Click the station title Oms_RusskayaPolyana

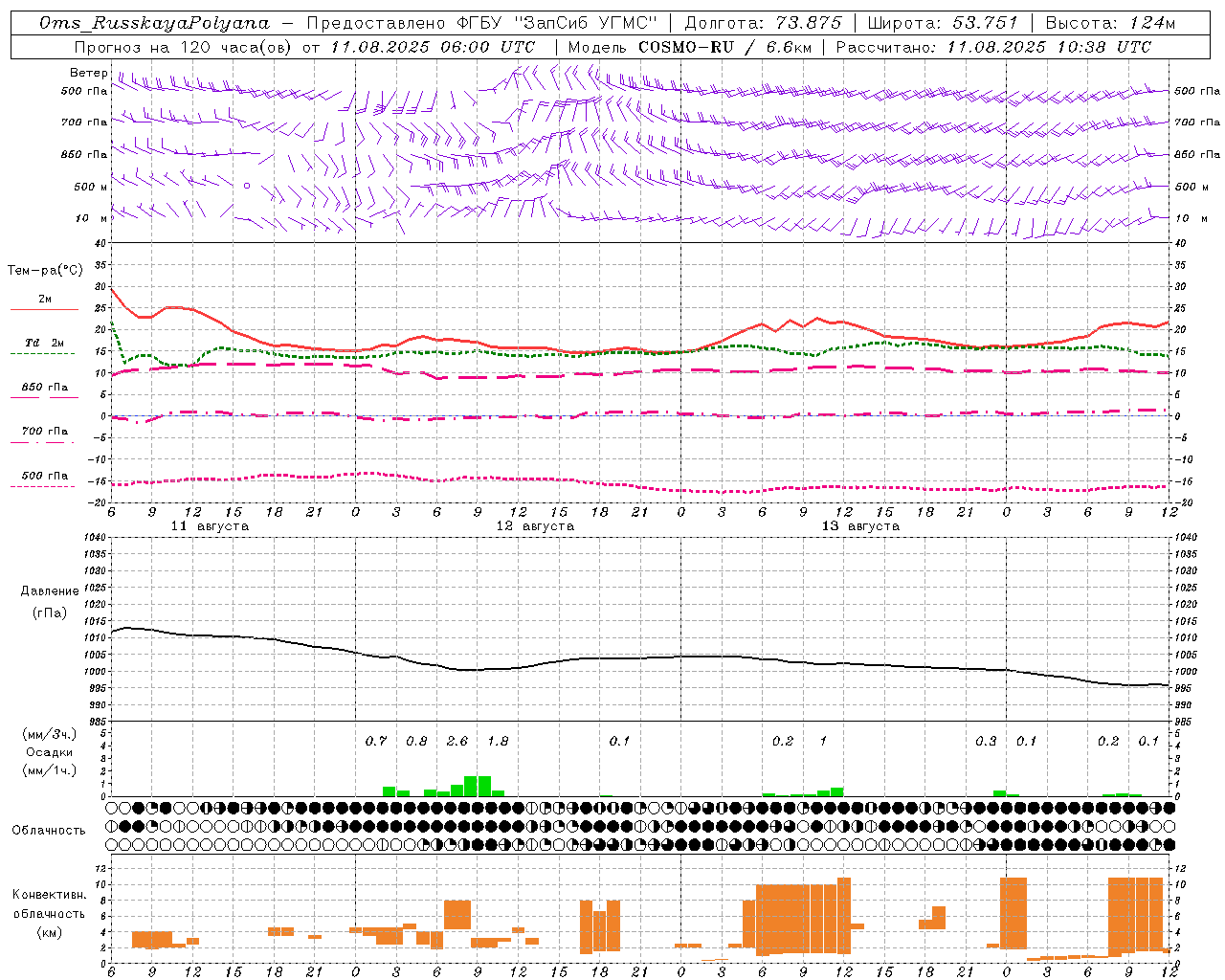(155, 23)
